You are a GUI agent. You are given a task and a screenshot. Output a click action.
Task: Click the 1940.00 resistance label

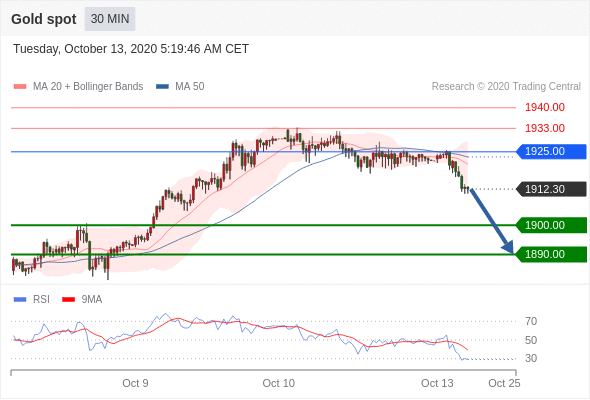[x=544, y=108]
